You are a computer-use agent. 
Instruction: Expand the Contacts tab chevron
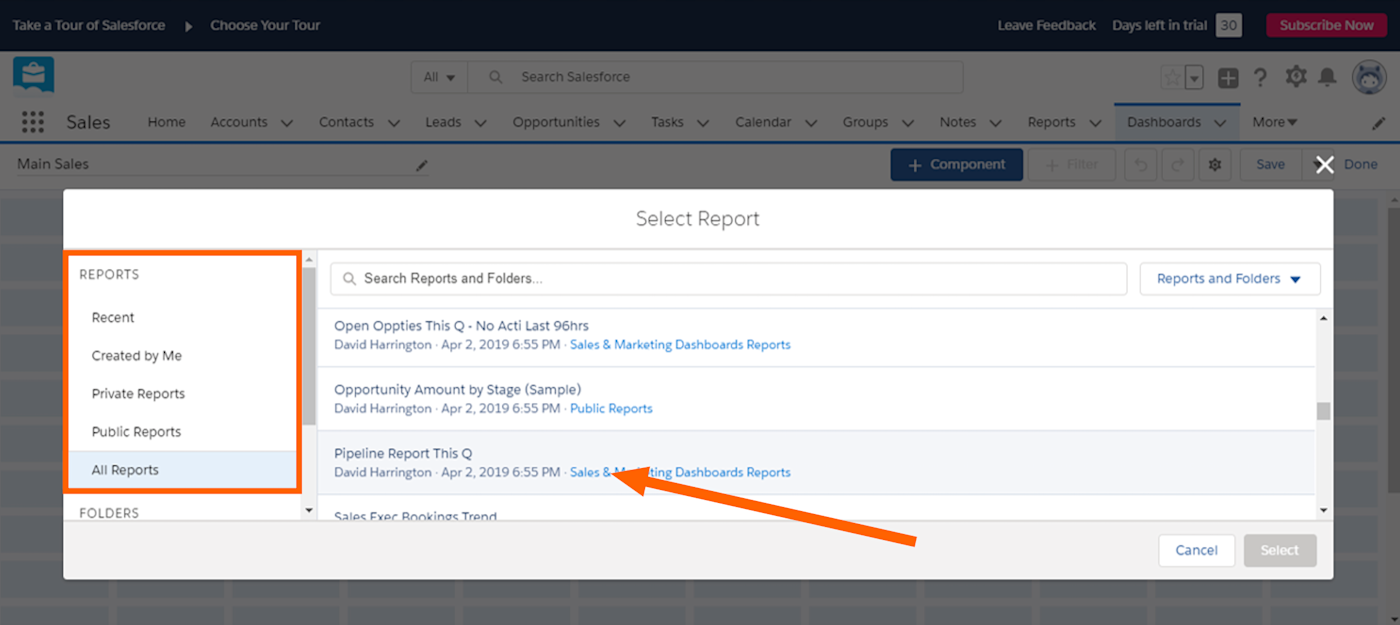coord(393,123)
